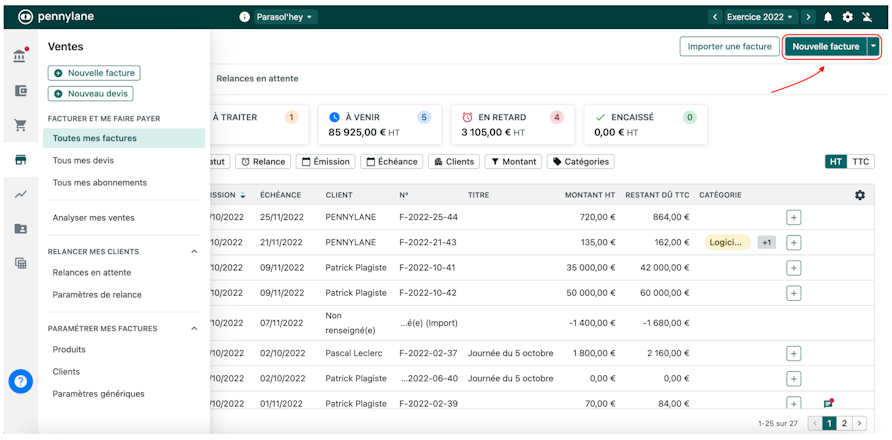Open Produits settings

point(69,349)
